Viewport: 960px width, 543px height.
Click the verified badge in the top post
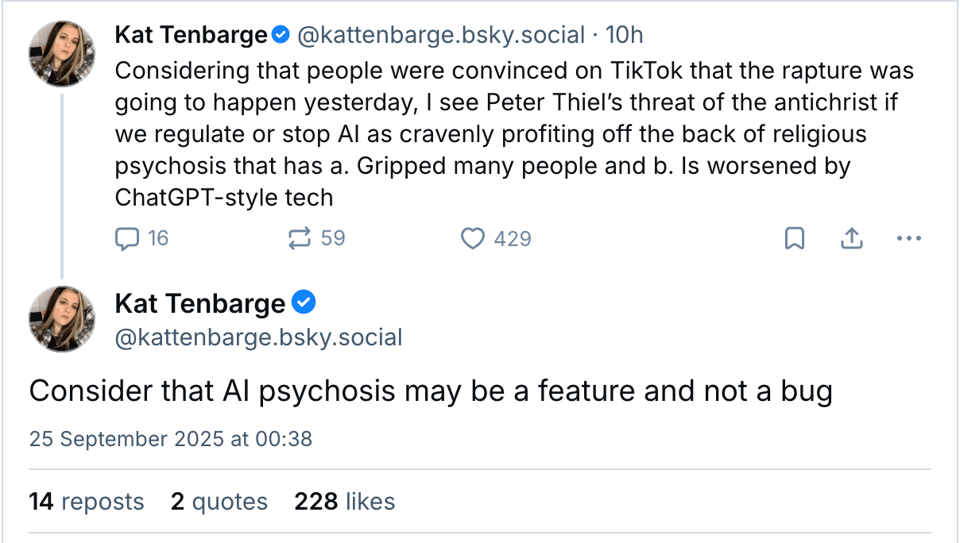coord(281,35)
